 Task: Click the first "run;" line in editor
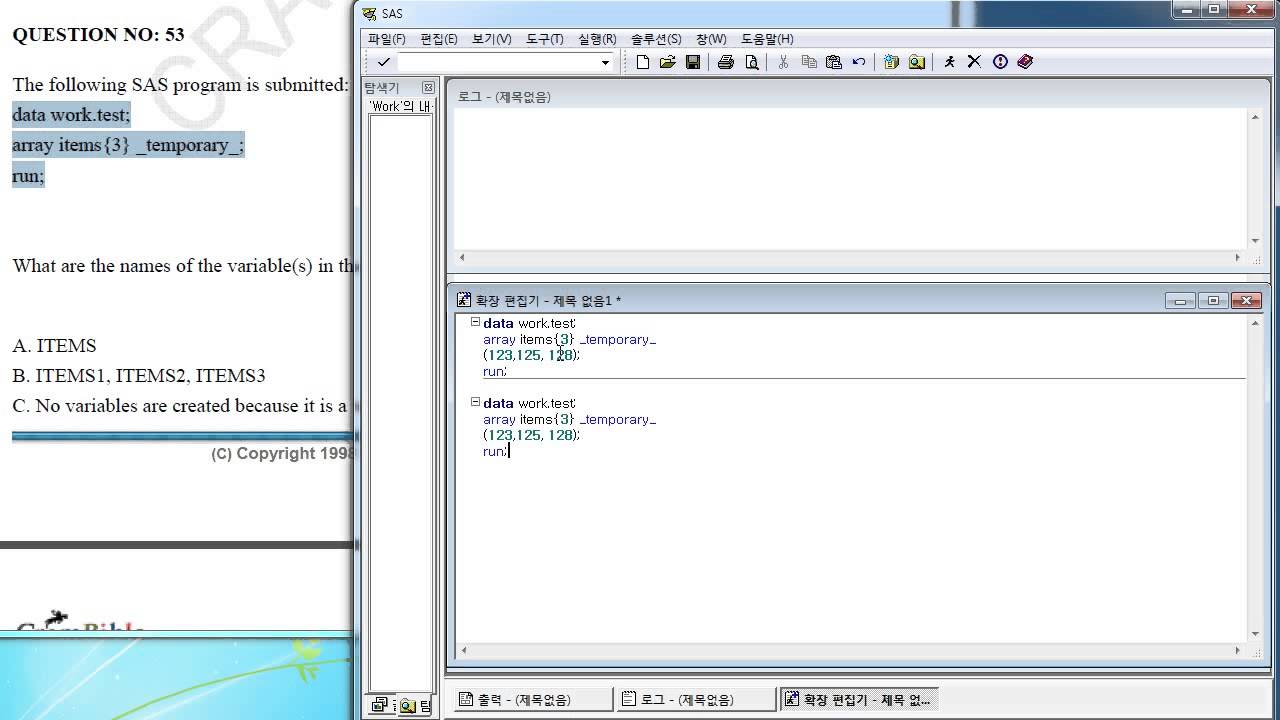(x=495, y=371)
